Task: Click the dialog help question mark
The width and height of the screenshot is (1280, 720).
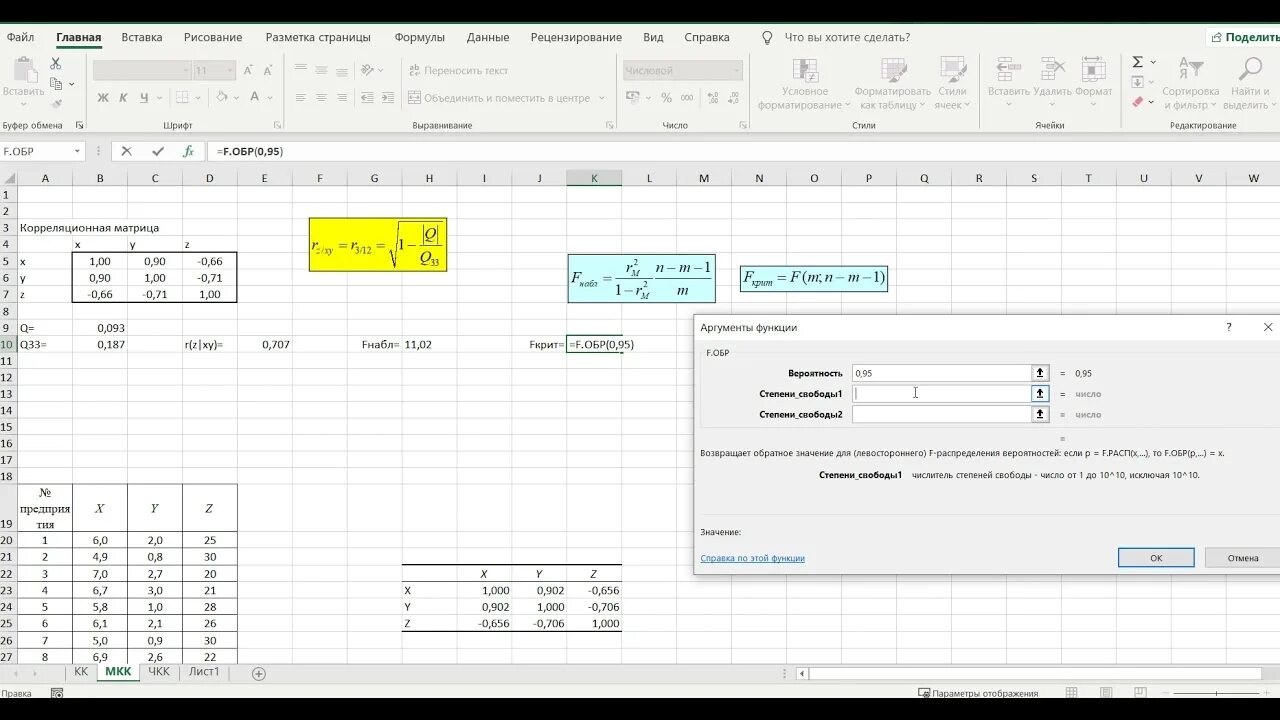Action: click(1229, 327)
